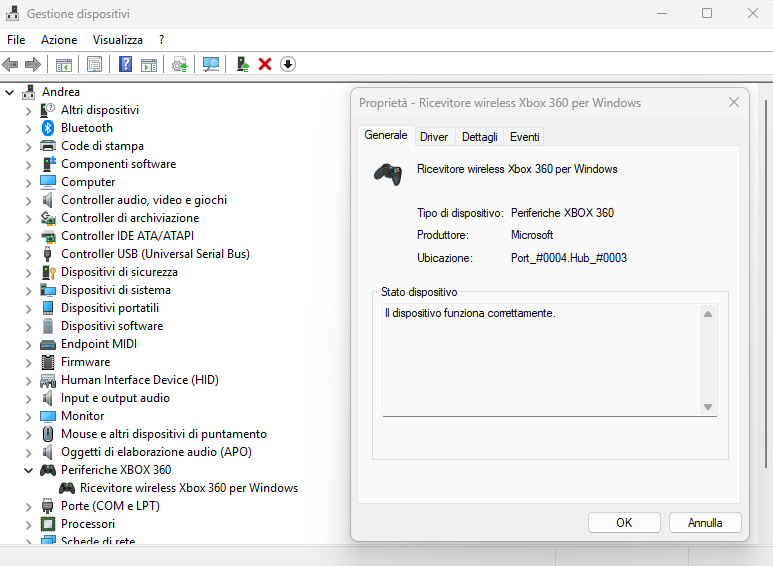Click the device status scroll up arrow
This screenshot has width=773, height=566.
[708, 314]
